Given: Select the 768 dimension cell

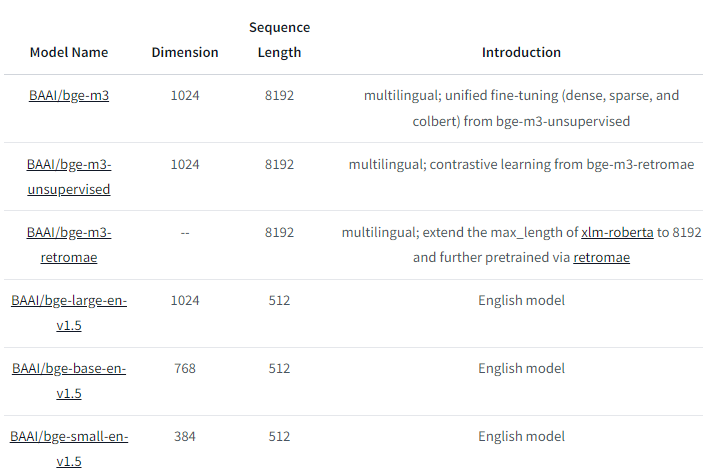Looking at the screenshot, I should tap(185, 368).
